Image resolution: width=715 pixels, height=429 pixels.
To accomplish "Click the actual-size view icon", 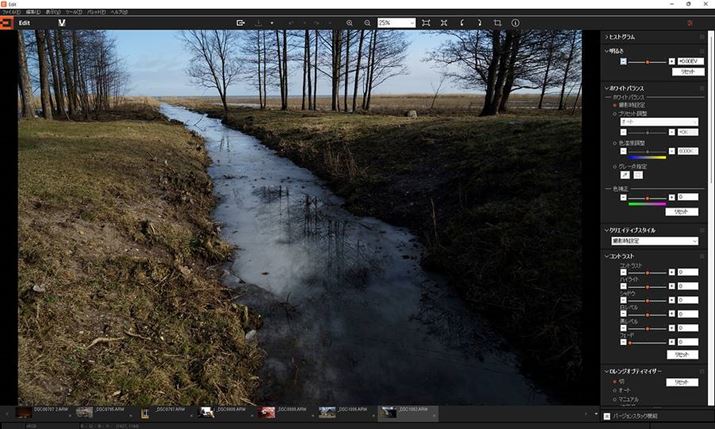I will point(444,23).
